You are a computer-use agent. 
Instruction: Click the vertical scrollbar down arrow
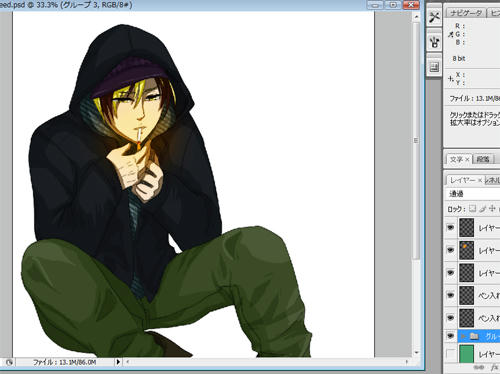(416, 353)
